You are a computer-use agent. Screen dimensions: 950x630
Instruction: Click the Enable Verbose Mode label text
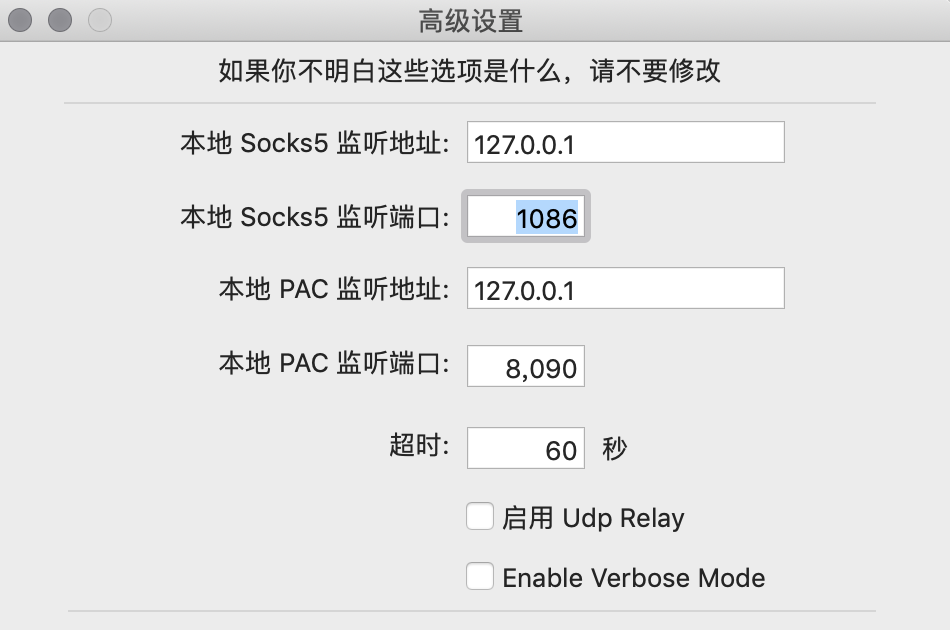[633, 578]
